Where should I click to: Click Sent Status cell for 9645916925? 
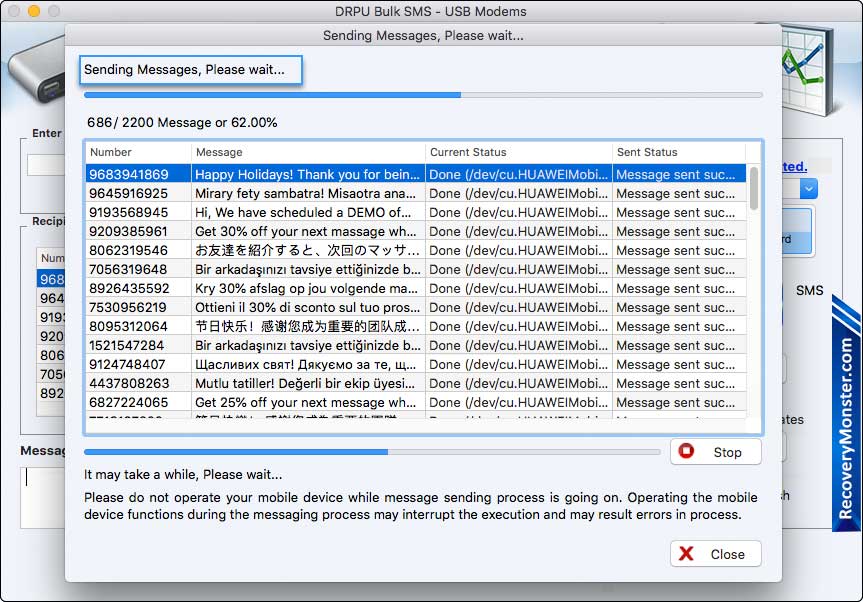click(x=679, y=194)
